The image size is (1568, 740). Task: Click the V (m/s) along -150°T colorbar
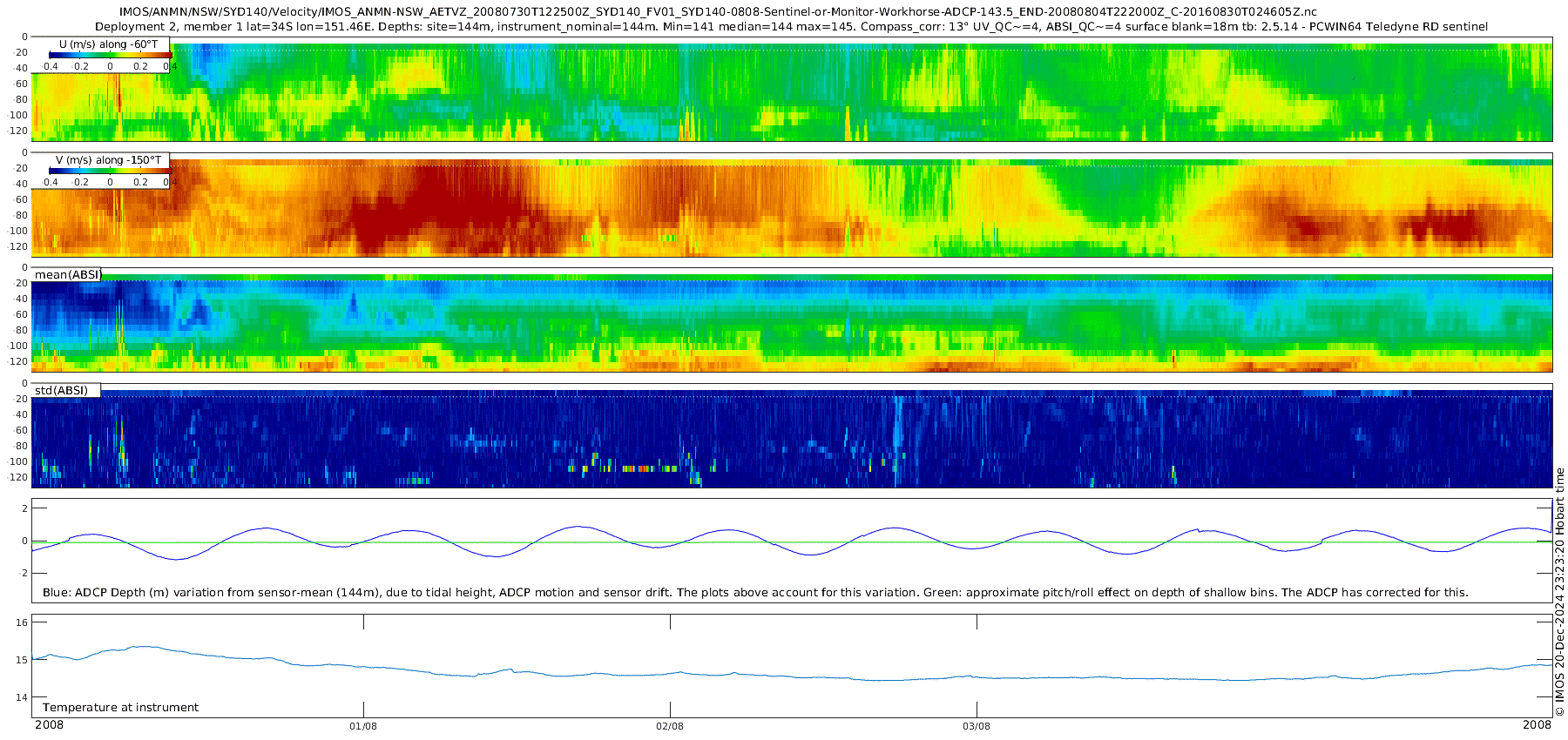(x=109, y=172)
